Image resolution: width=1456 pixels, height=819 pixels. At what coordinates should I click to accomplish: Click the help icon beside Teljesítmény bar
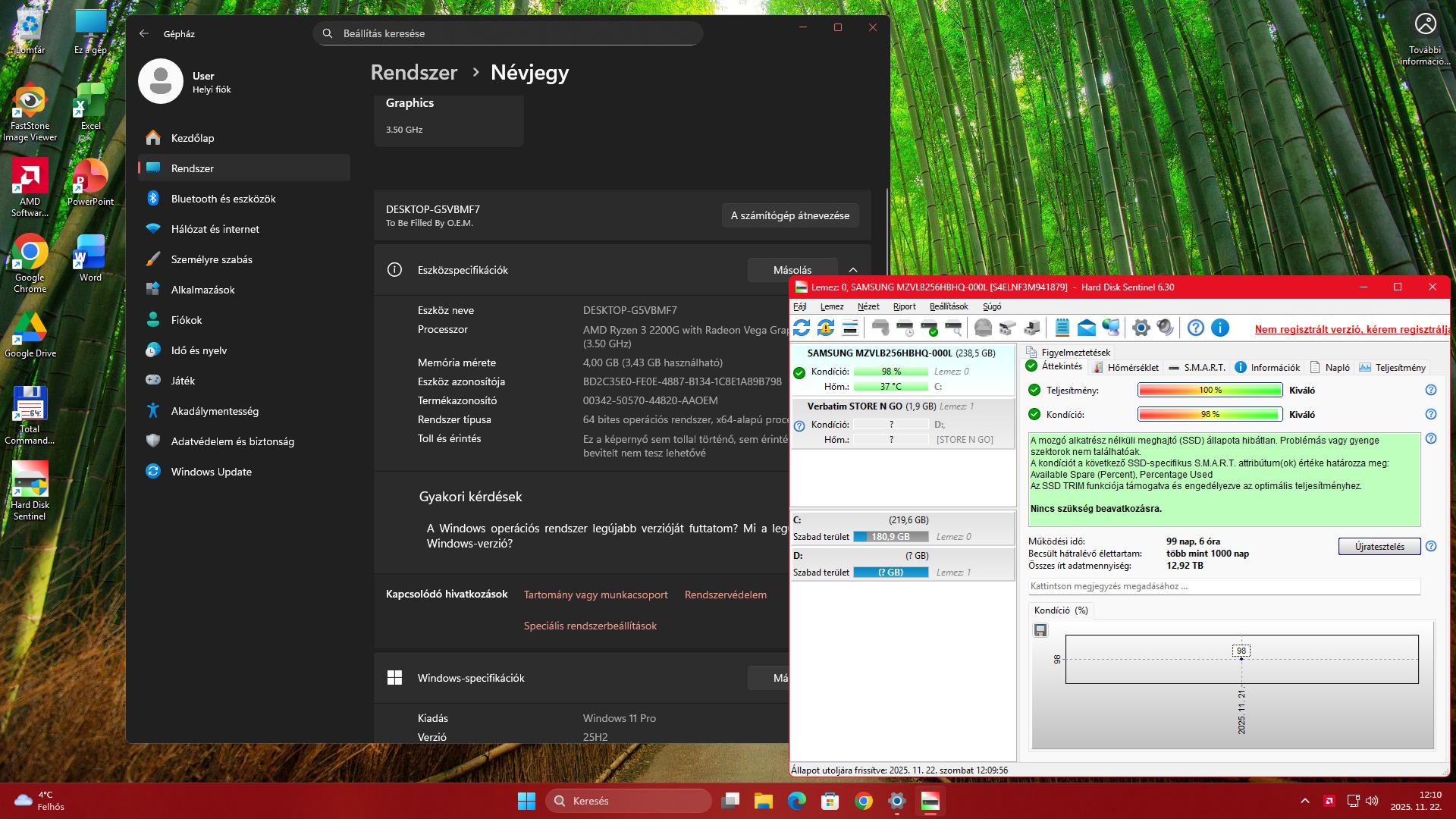click(x=1430, y=390)
